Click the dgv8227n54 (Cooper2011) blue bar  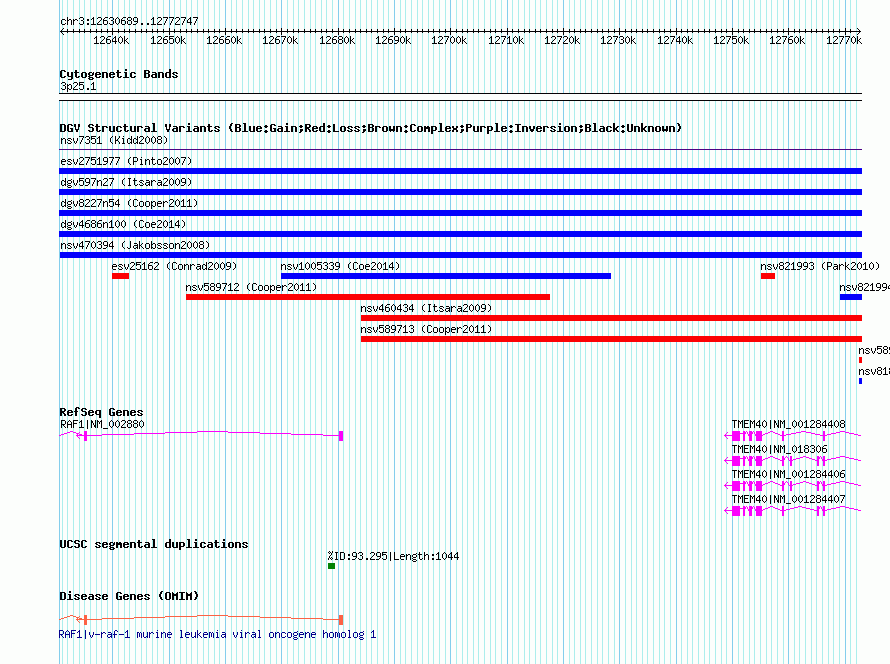pyautogui.click(x=460, y=213)
